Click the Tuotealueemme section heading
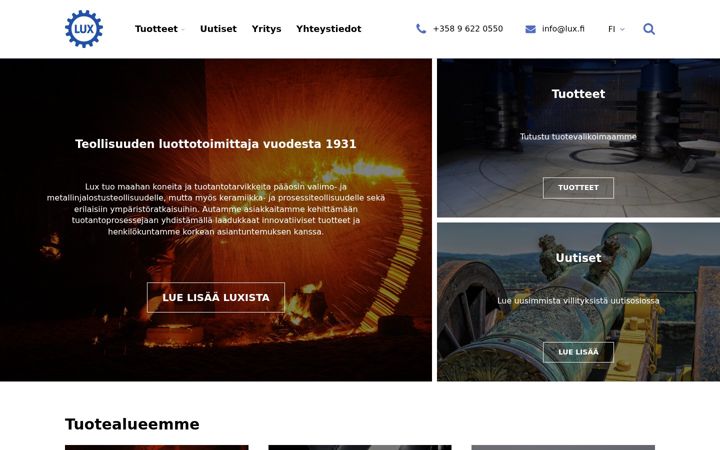 point(132,424)
